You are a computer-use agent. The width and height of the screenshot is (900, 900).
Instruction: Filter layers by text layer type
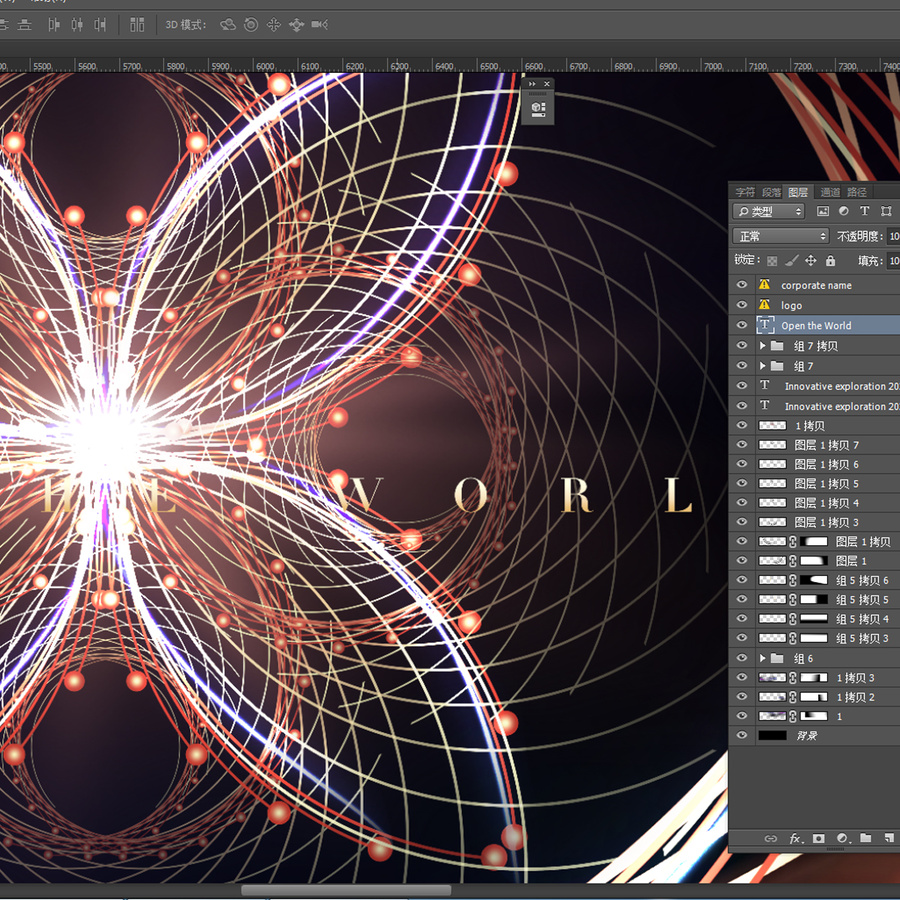pos(864,211)
